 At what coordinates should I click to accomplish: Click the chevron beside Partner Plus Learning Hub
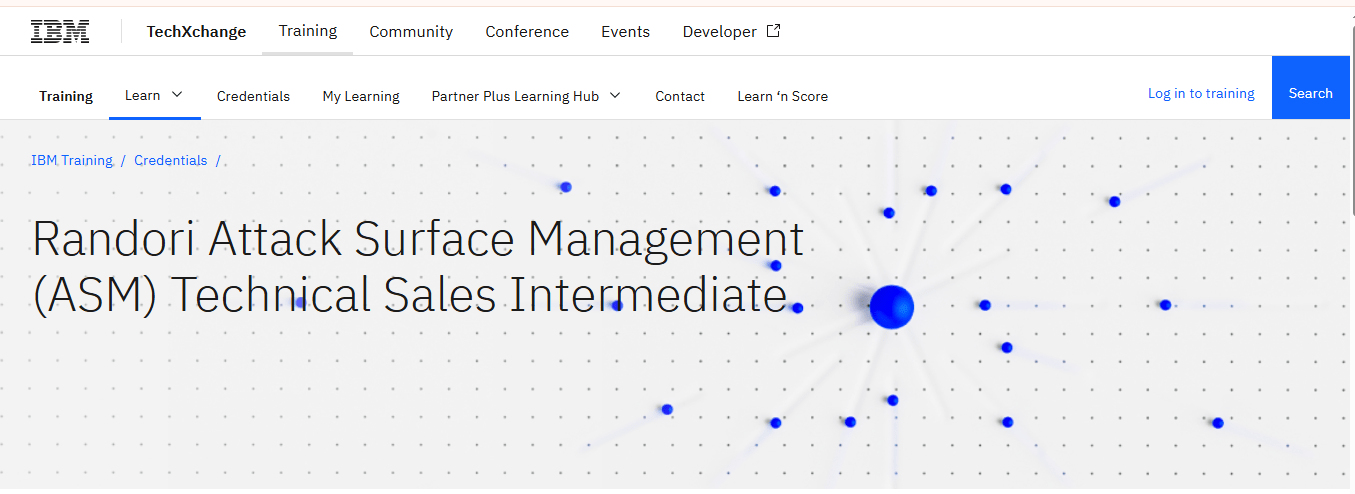(x=615, y=96)
